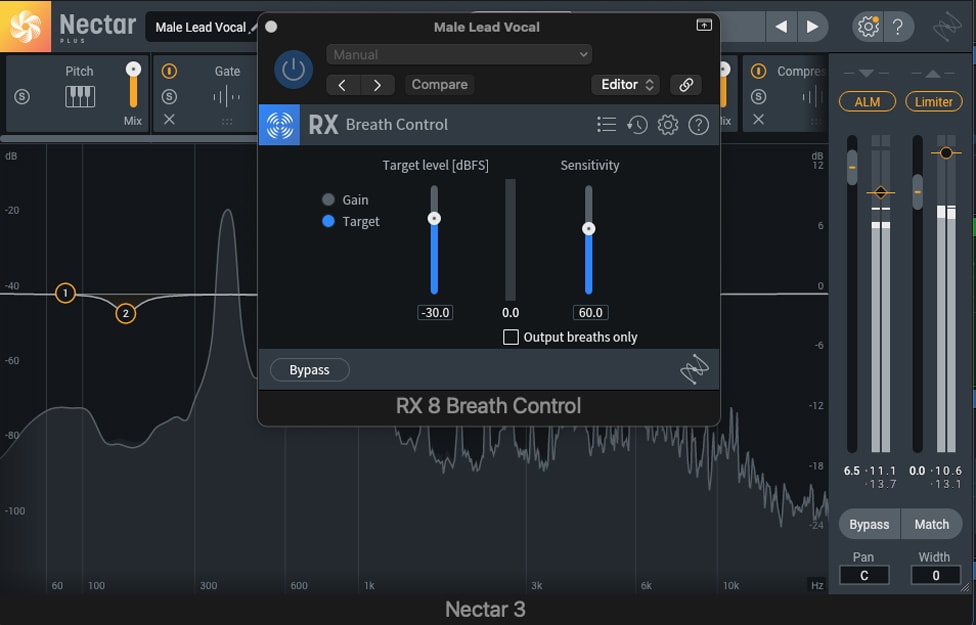
Task: Click the Bypass button in Nectar output panel
Action: (870, 524)
